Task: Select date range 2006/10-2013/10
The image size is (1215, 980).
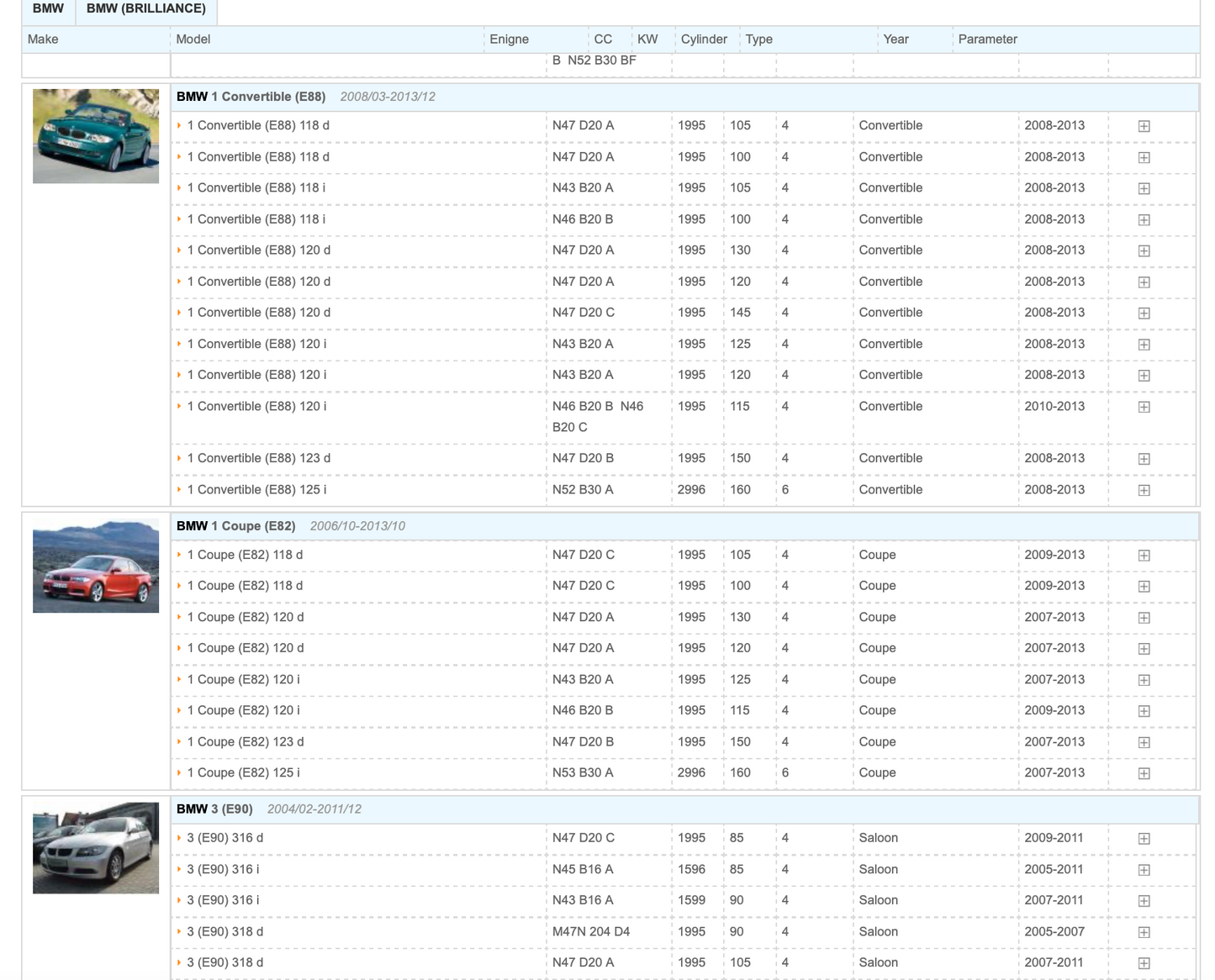Action: click(x=357, y=526)
